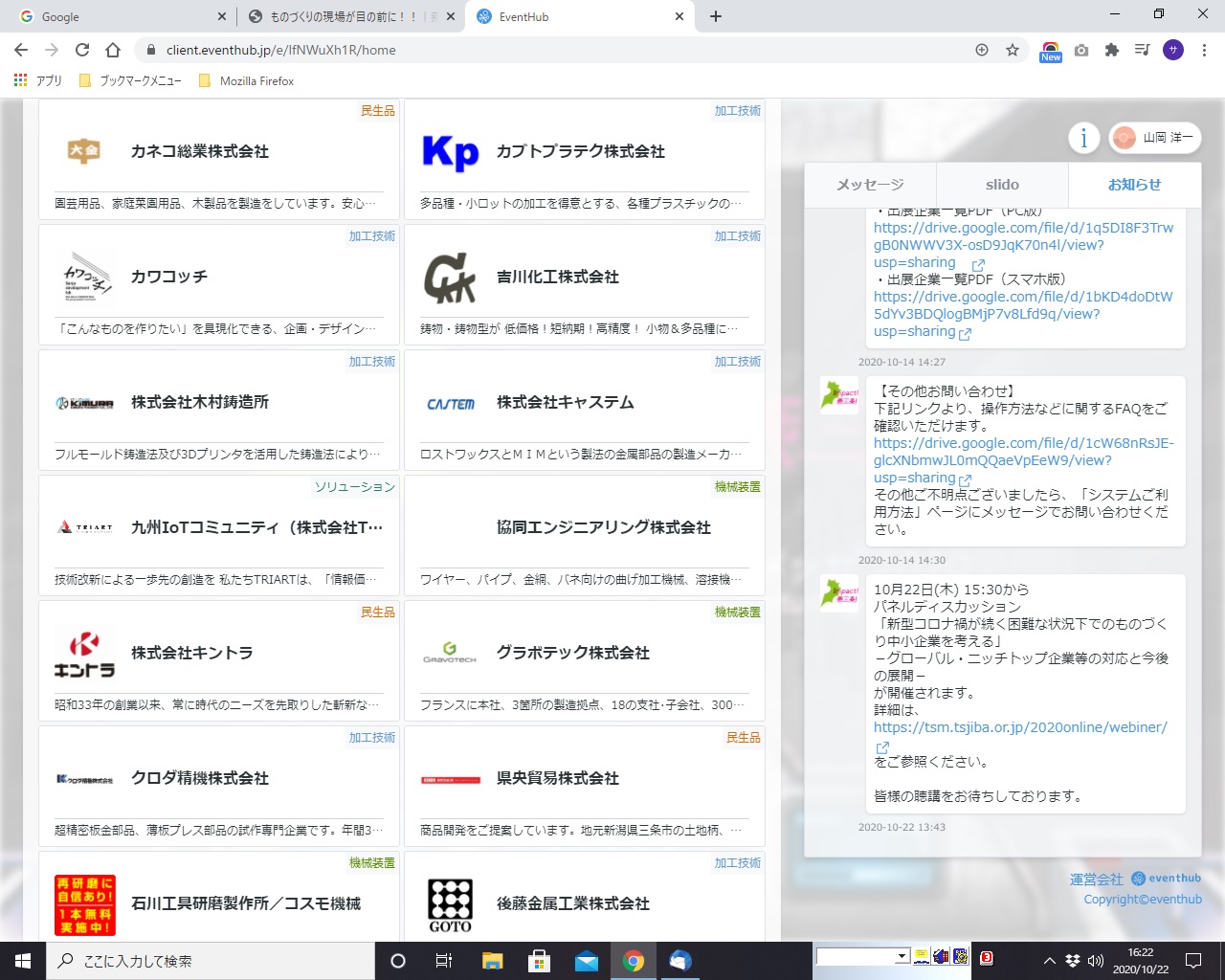
Task: Click the Chrome profile avatar
Action: (x=1173, y=50)
